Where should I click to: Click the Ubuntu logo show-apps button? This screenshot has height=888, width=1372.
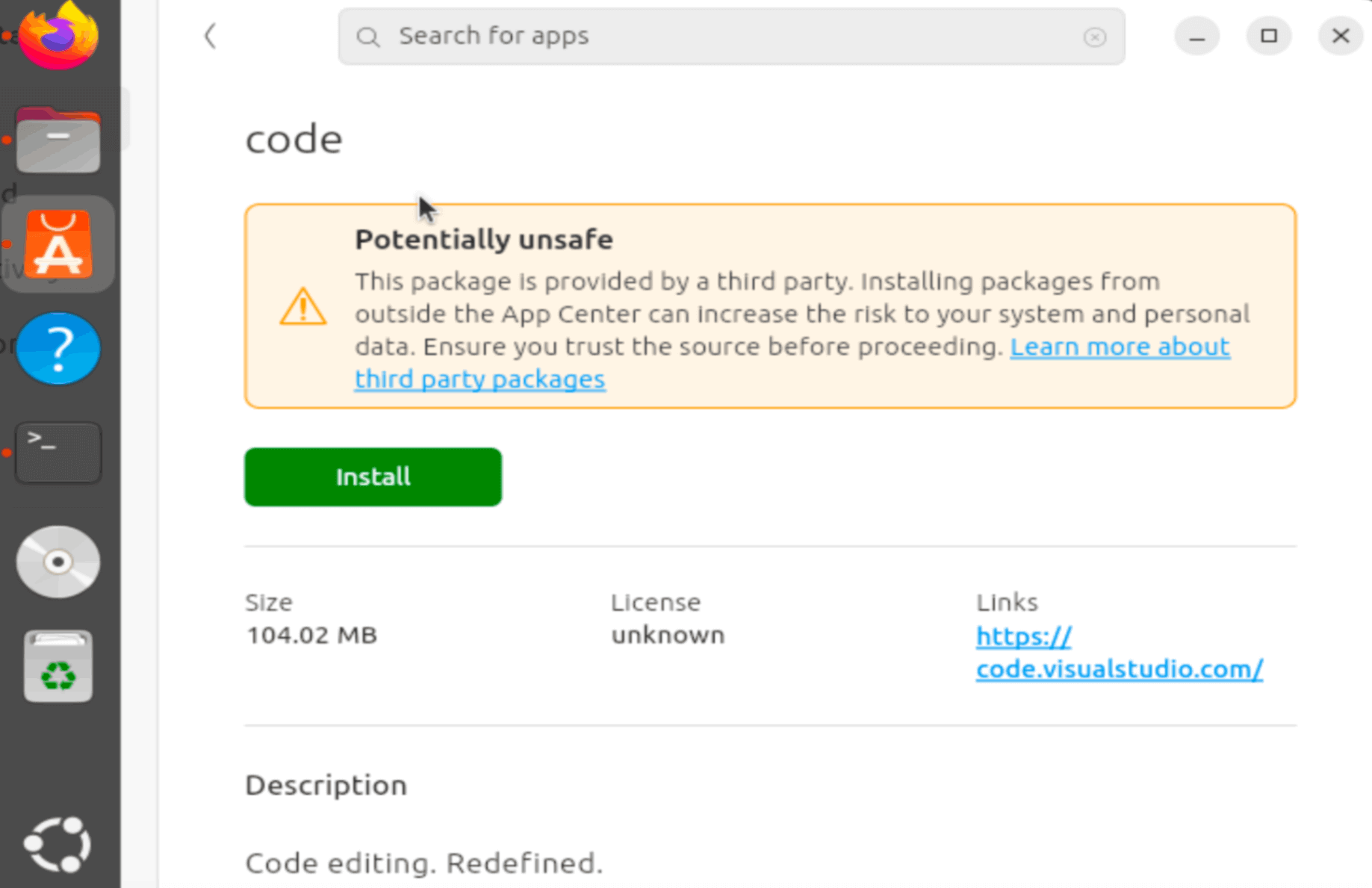pos(58,845)
